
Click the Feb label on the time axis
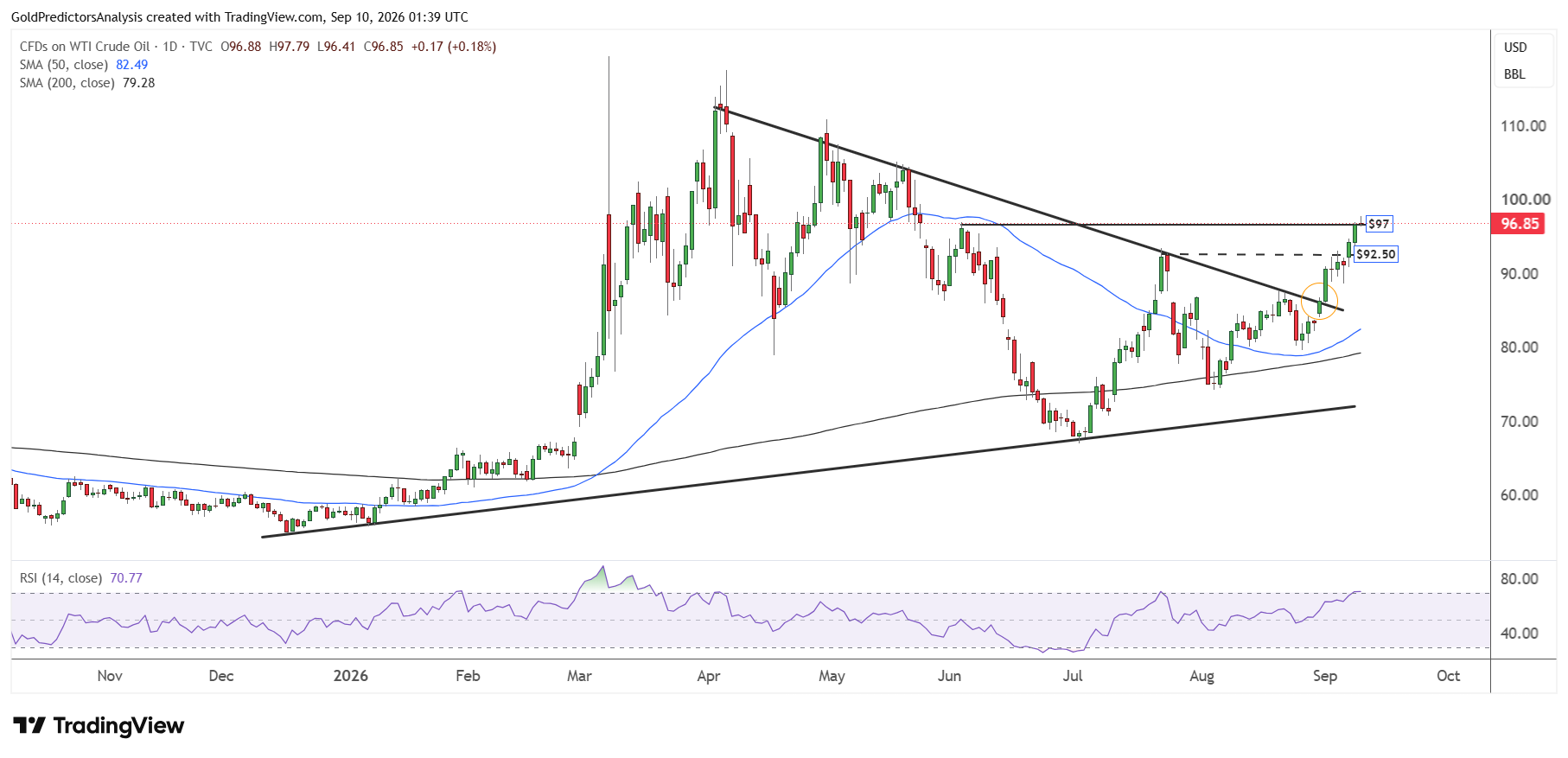pyautogui.click(x=468, y=676)
